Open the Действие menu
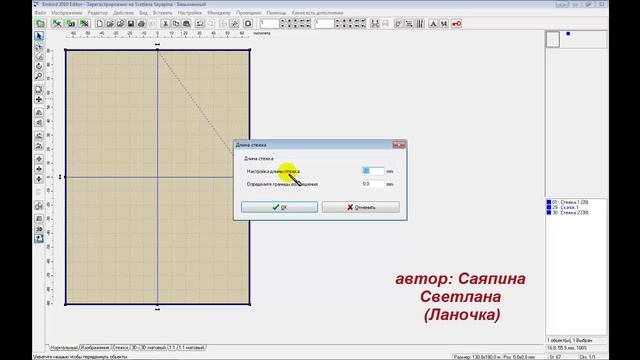The image size is (640, 360). click(x=123, y=13)
